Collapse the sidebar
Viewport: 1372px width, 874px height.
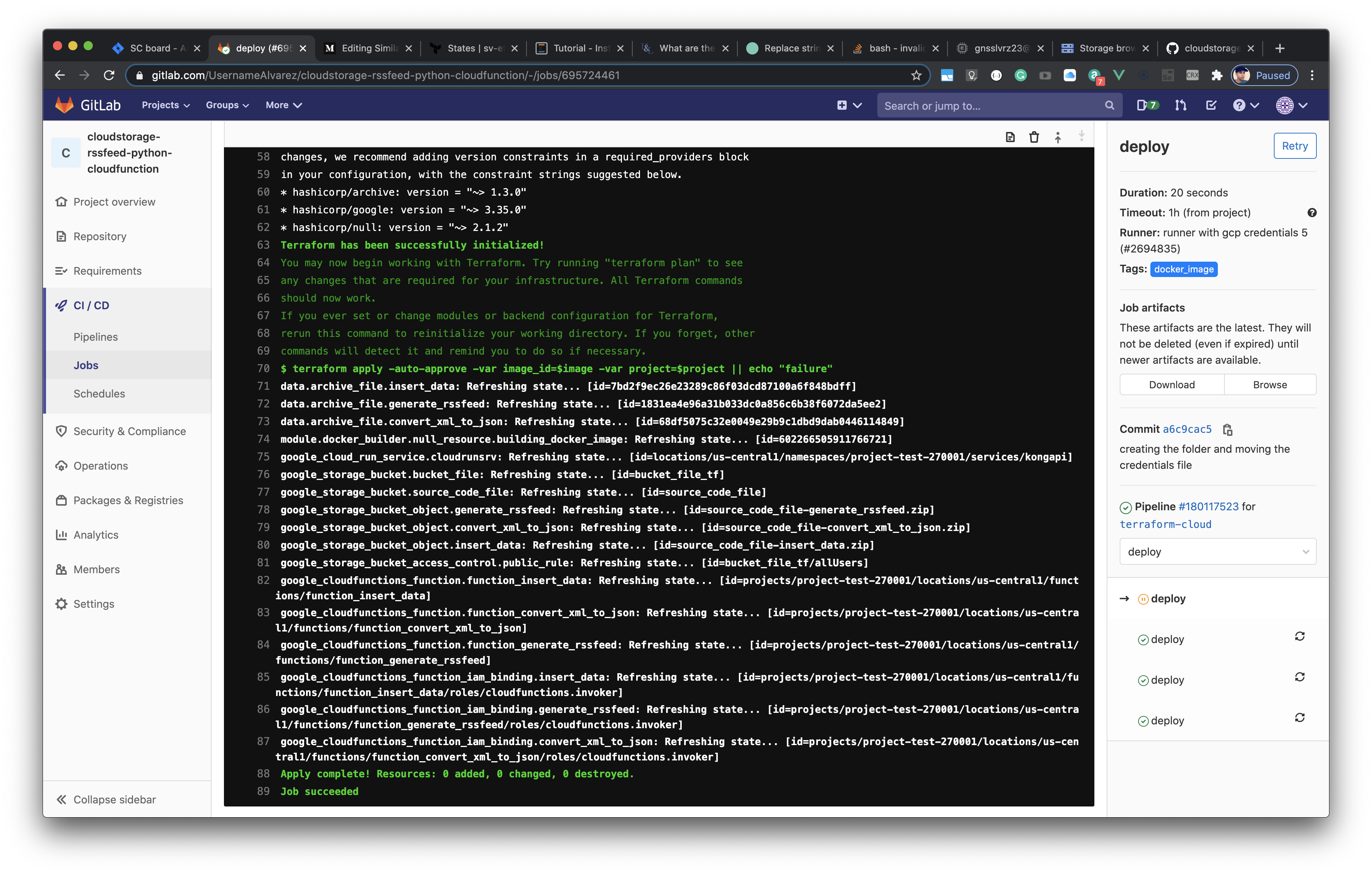coord(106,799)
